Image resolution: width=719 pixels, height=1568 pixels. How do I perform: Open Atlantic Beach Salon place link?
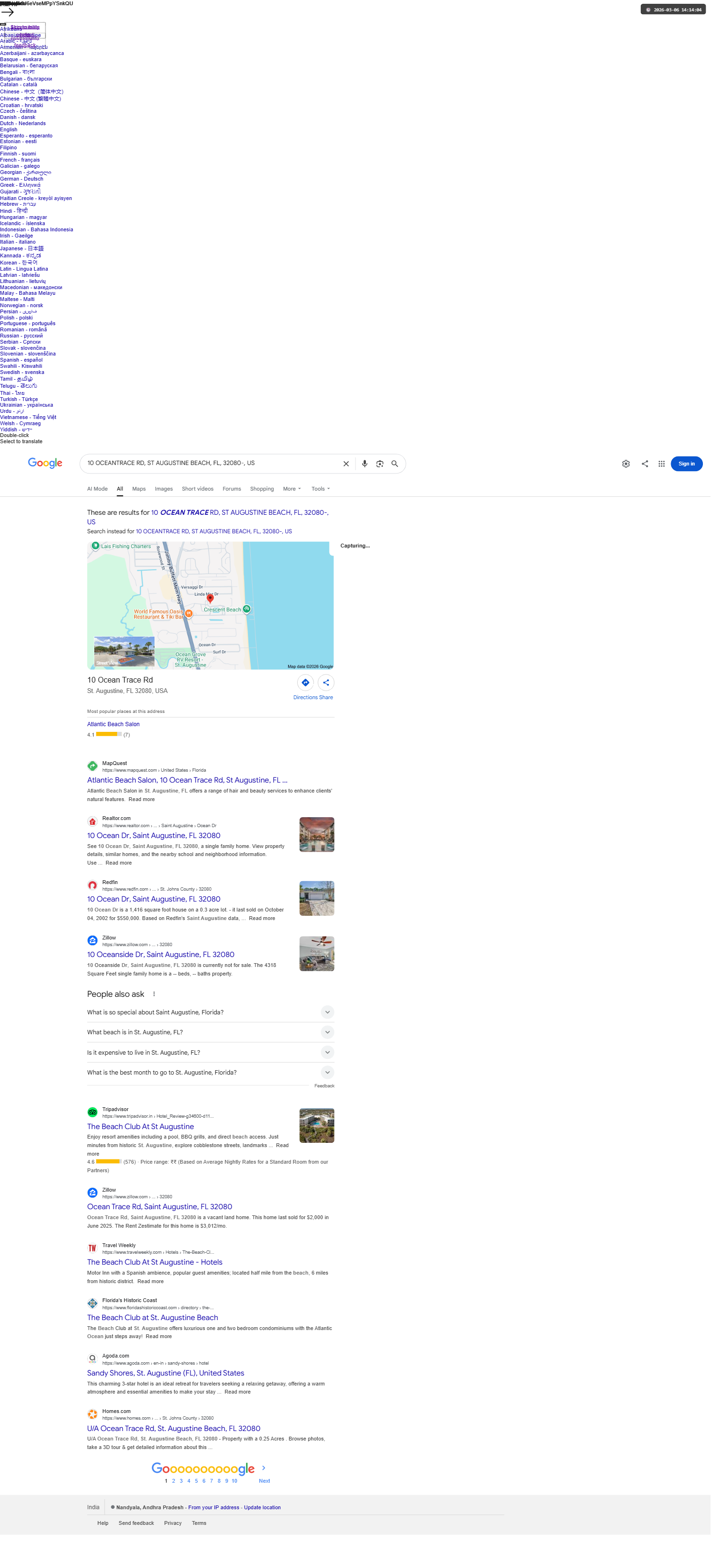(113, 724)
